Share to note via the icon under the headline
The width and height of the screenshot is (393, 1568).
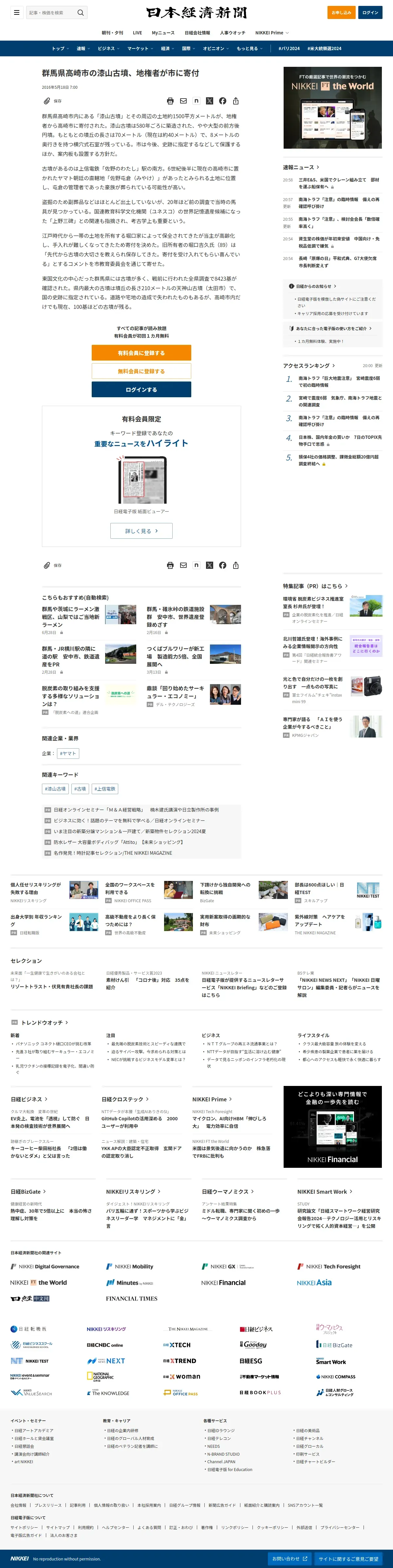tap(196, 101)
